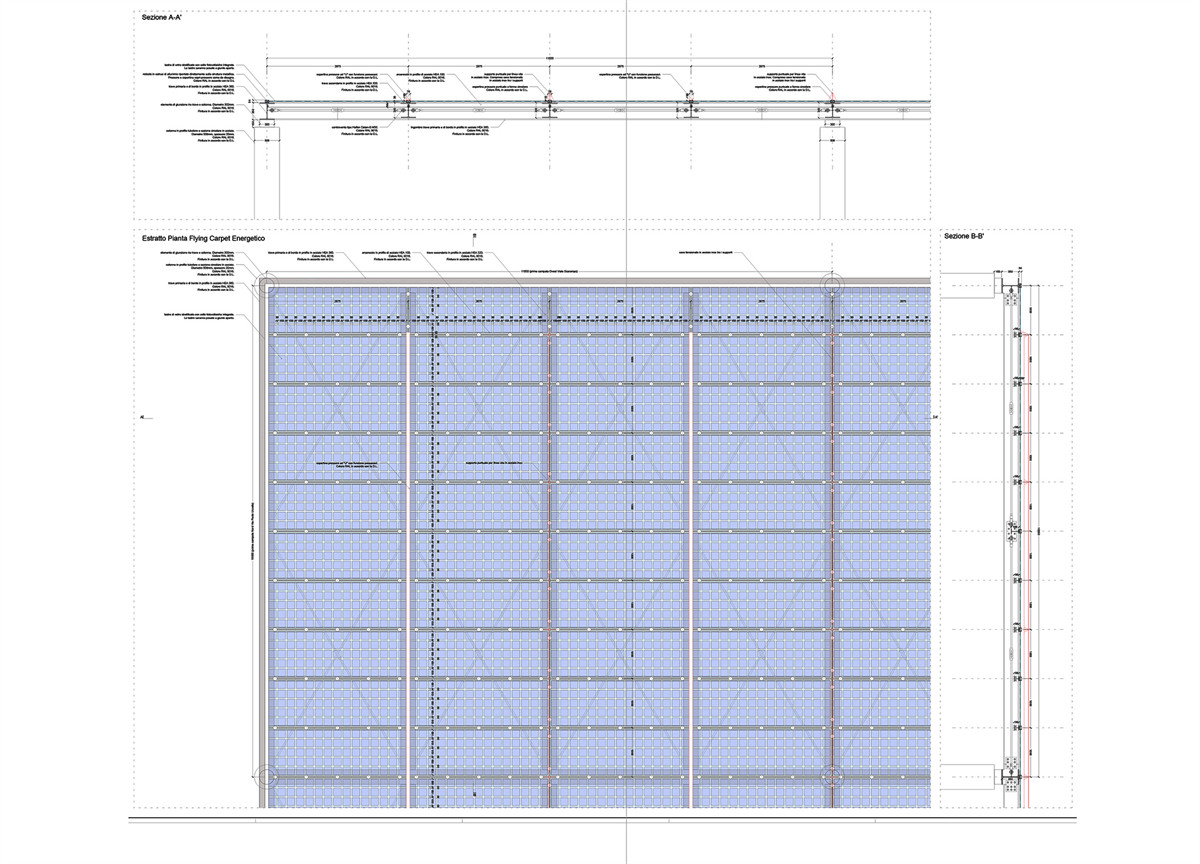
Task: Click the top-right column circle in plan
Action: [830, 286]
